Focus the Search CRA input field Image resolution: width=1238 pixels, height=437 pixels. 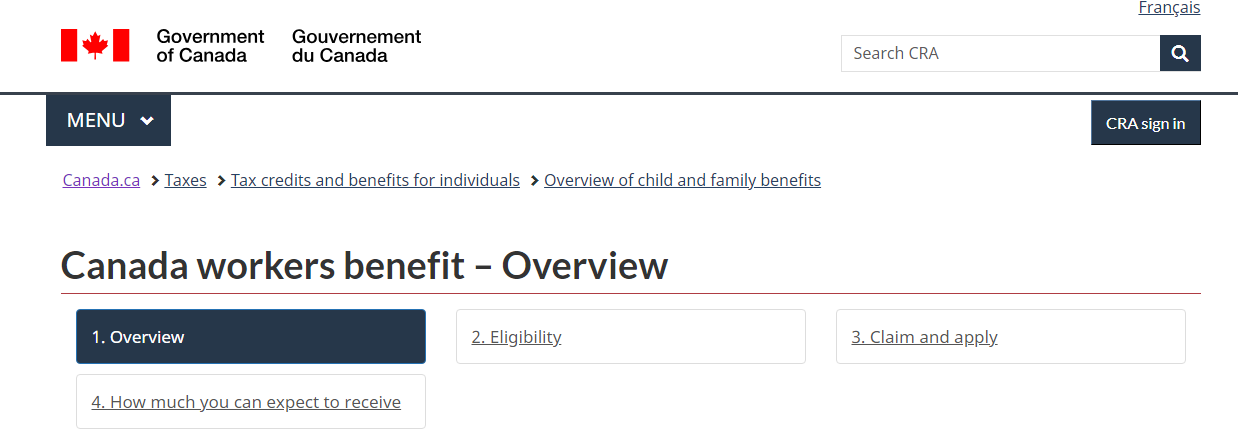tap(1000, 53)
